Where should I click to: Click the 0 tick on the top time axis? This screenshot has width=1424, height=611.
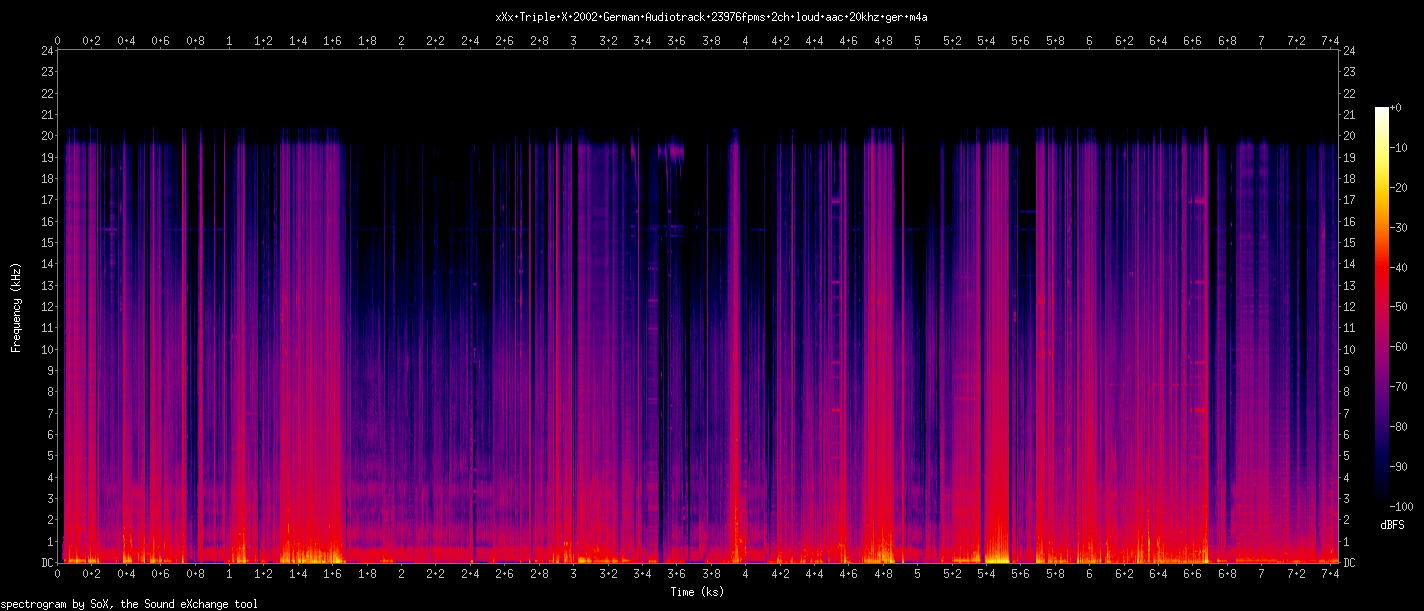click(57, 41)
